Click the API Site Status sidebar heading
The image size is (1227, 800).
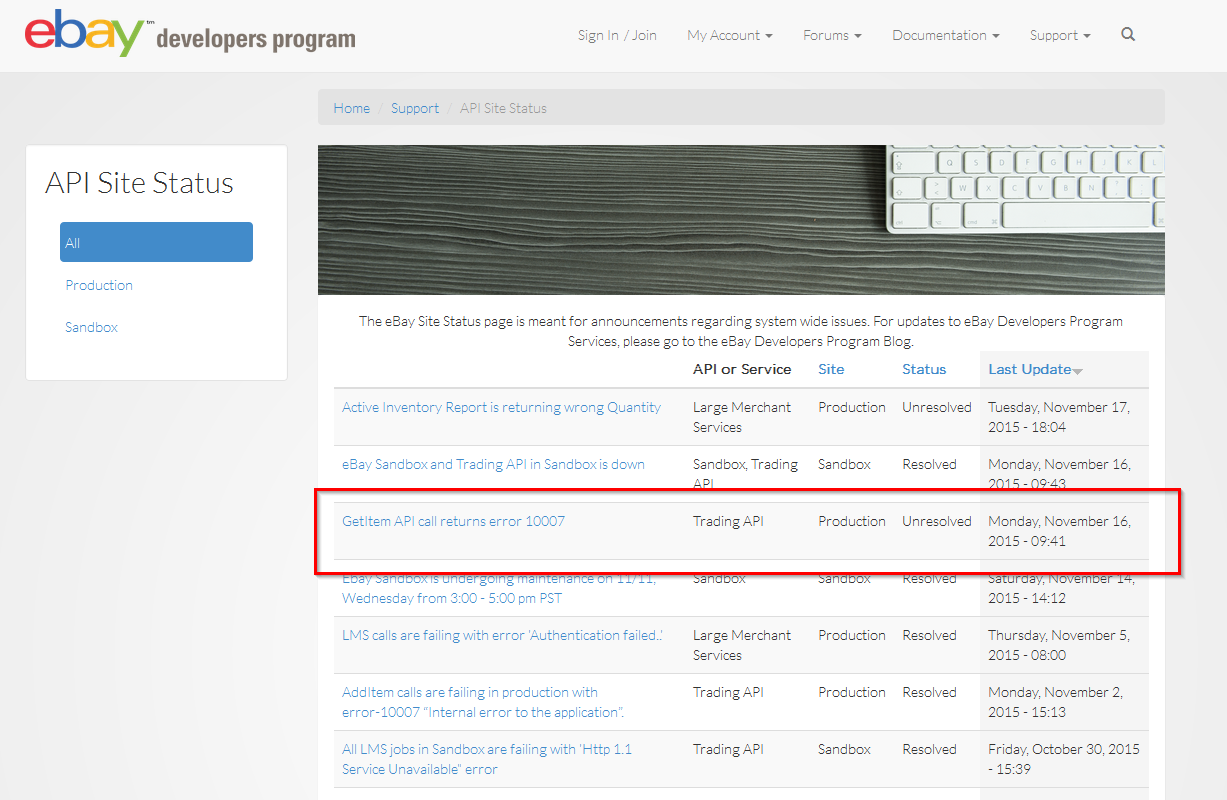[139, 183]
